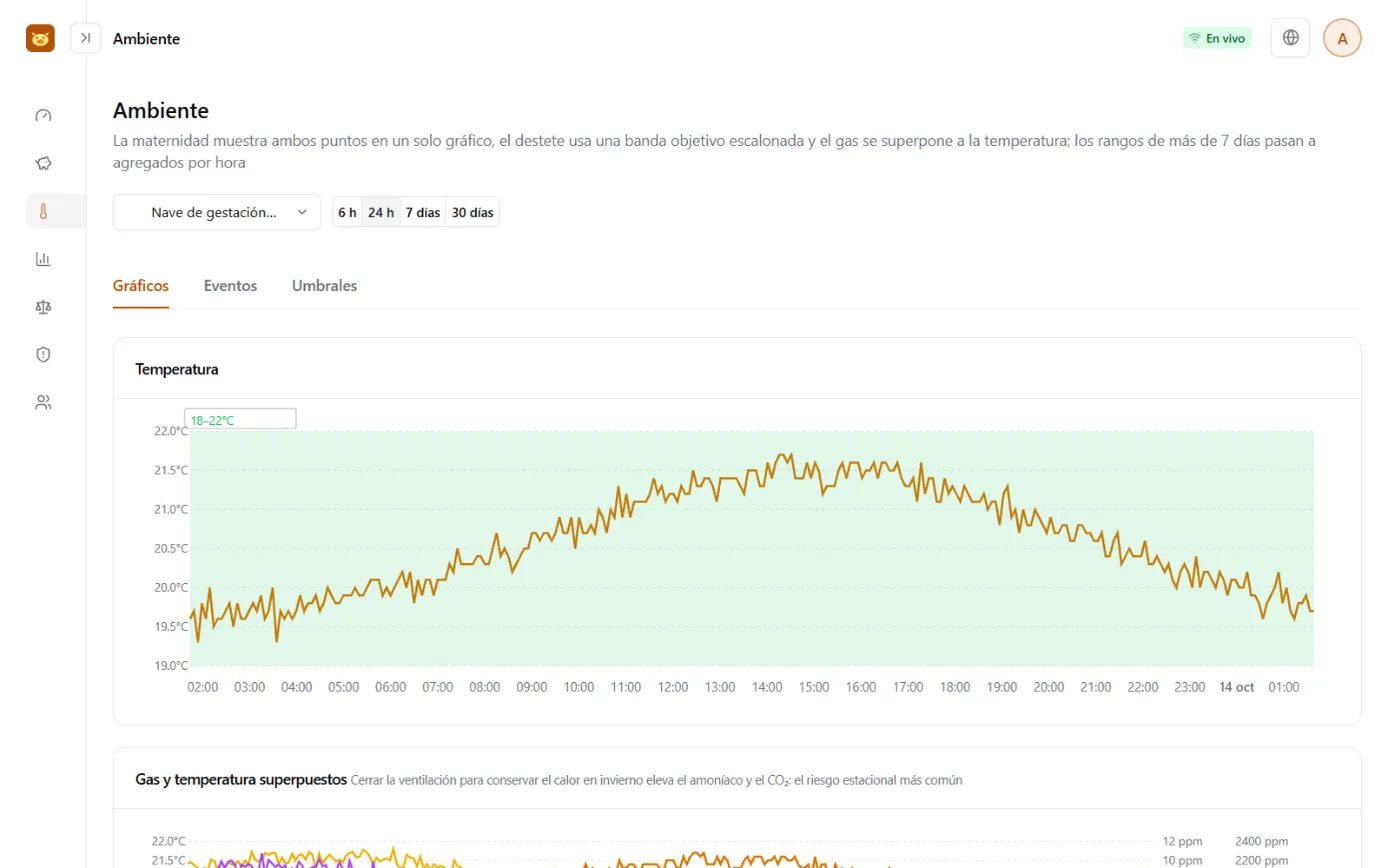Click the "22.0°C" axis label in Temperatura chart
The image size is (1388, 868).
169,431
